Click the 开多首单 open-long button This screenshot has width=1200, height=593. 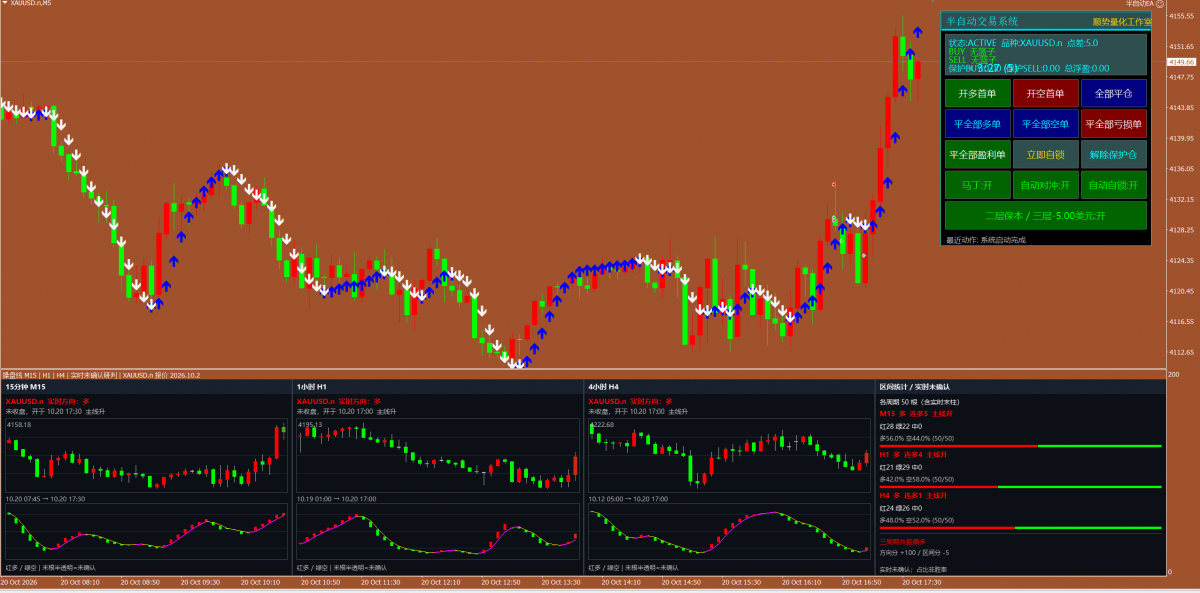pyautogui.click(x=977, y=93)
